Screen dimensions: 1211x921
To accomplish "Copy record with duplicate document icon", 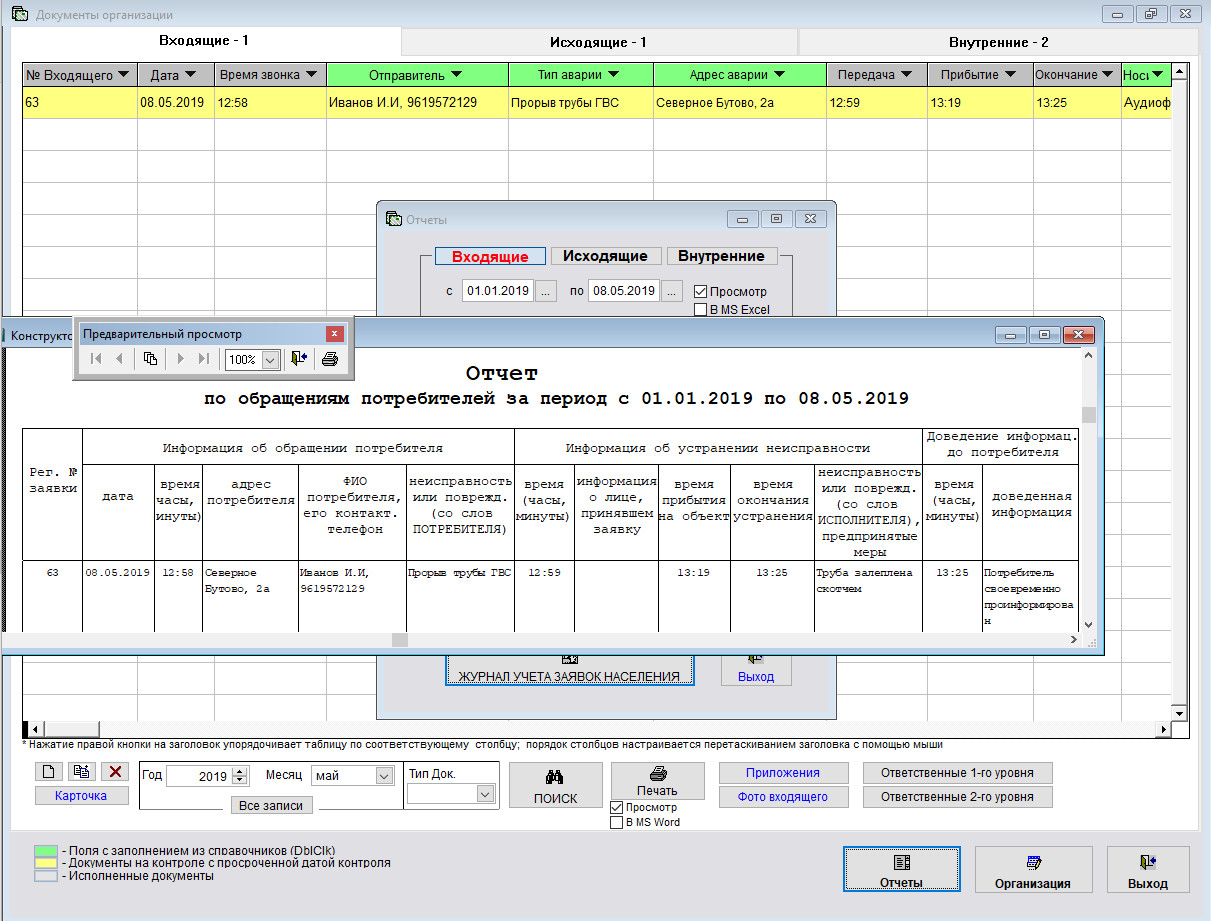I will point(82,771).
